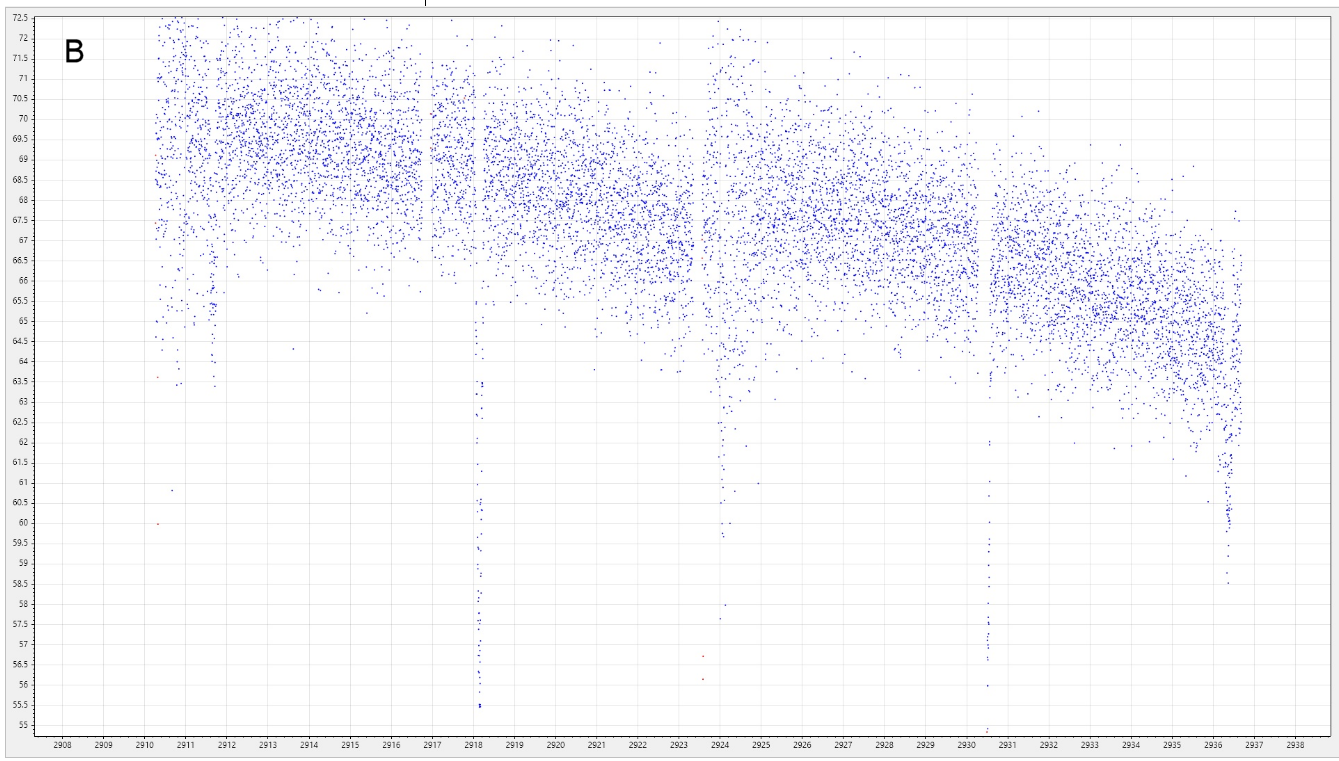The width and height of the screenshot is (1339, 761).
Task: Click the 2908 label on the x-axis
Action: click(62, 745)
